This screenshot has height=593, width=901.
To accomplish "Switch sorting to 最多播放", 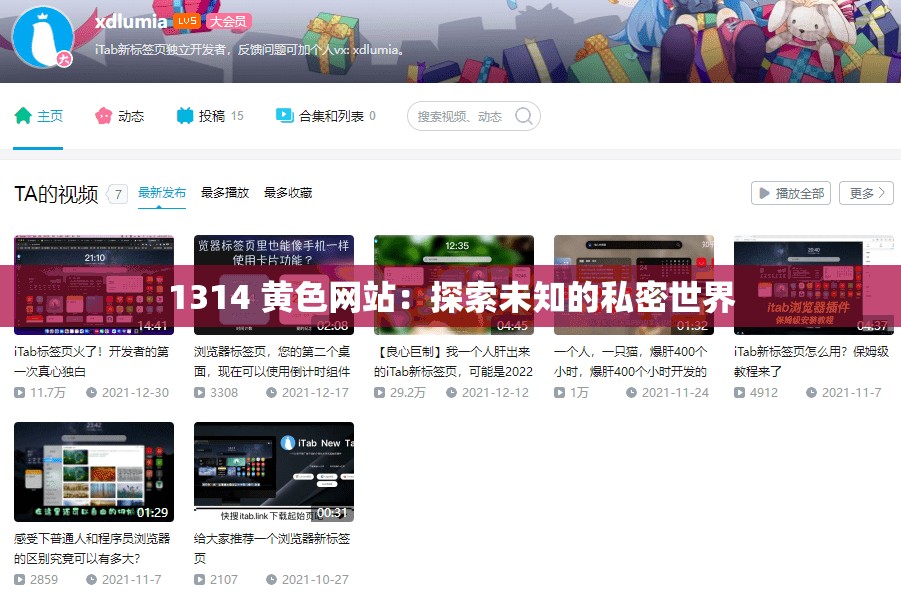I will [x=224, y=191].
